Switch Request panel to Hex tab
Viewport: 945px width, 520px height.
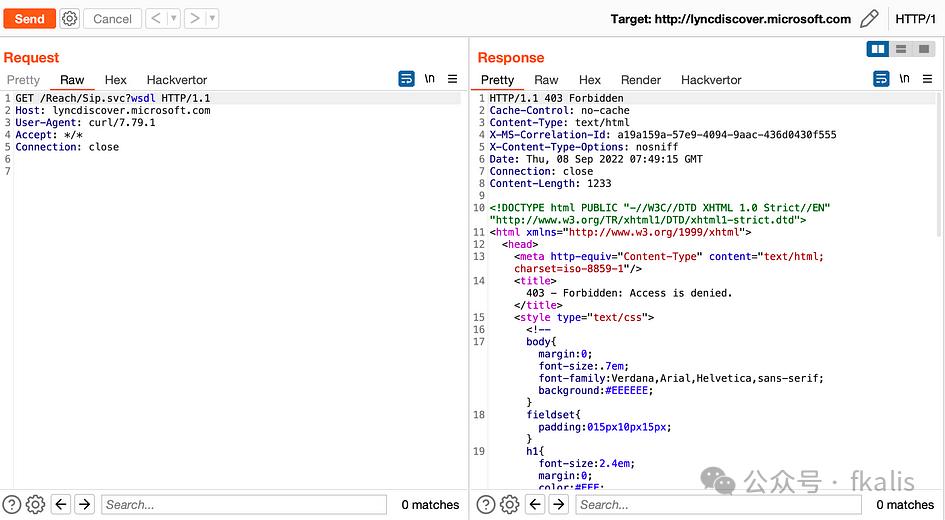point(116,80)
